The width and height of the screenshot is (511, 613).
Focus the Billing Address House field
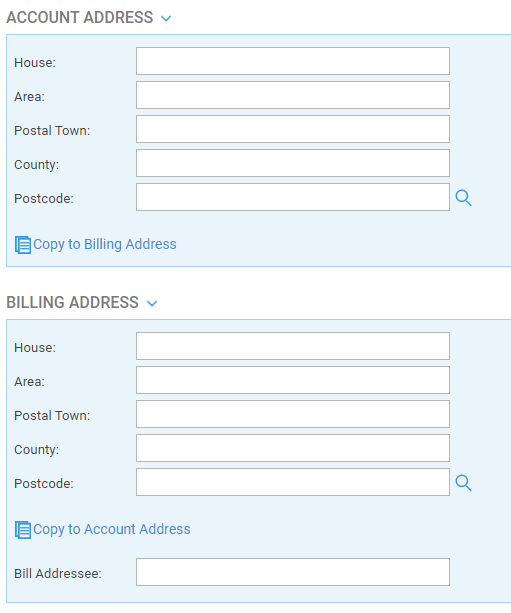[x=293, y=346]
